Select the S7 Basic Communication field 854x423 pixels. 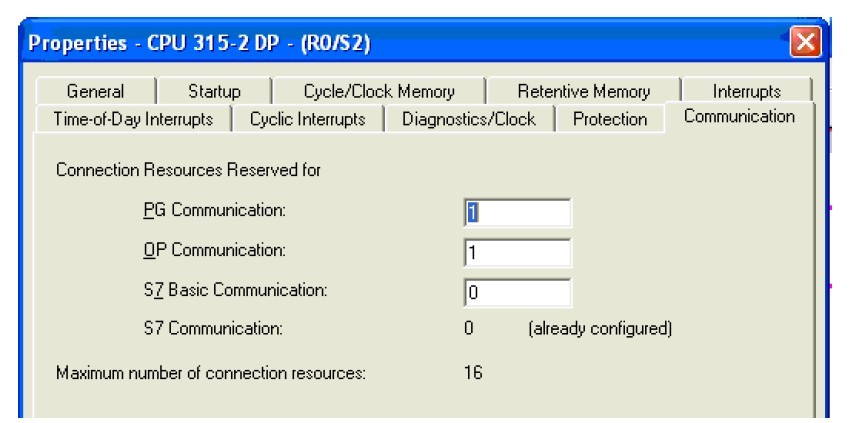tap(518, 291)
